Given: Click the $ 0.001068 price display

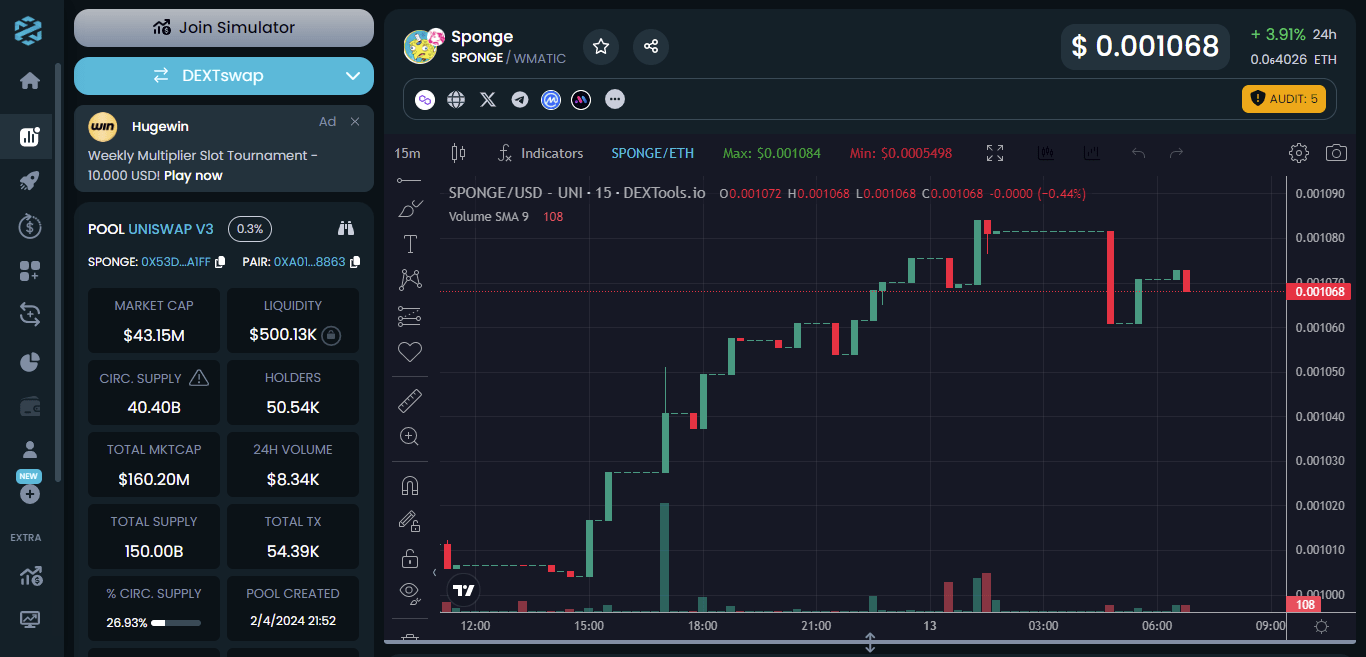Looking at the screenshot, I should point(1146,46).
